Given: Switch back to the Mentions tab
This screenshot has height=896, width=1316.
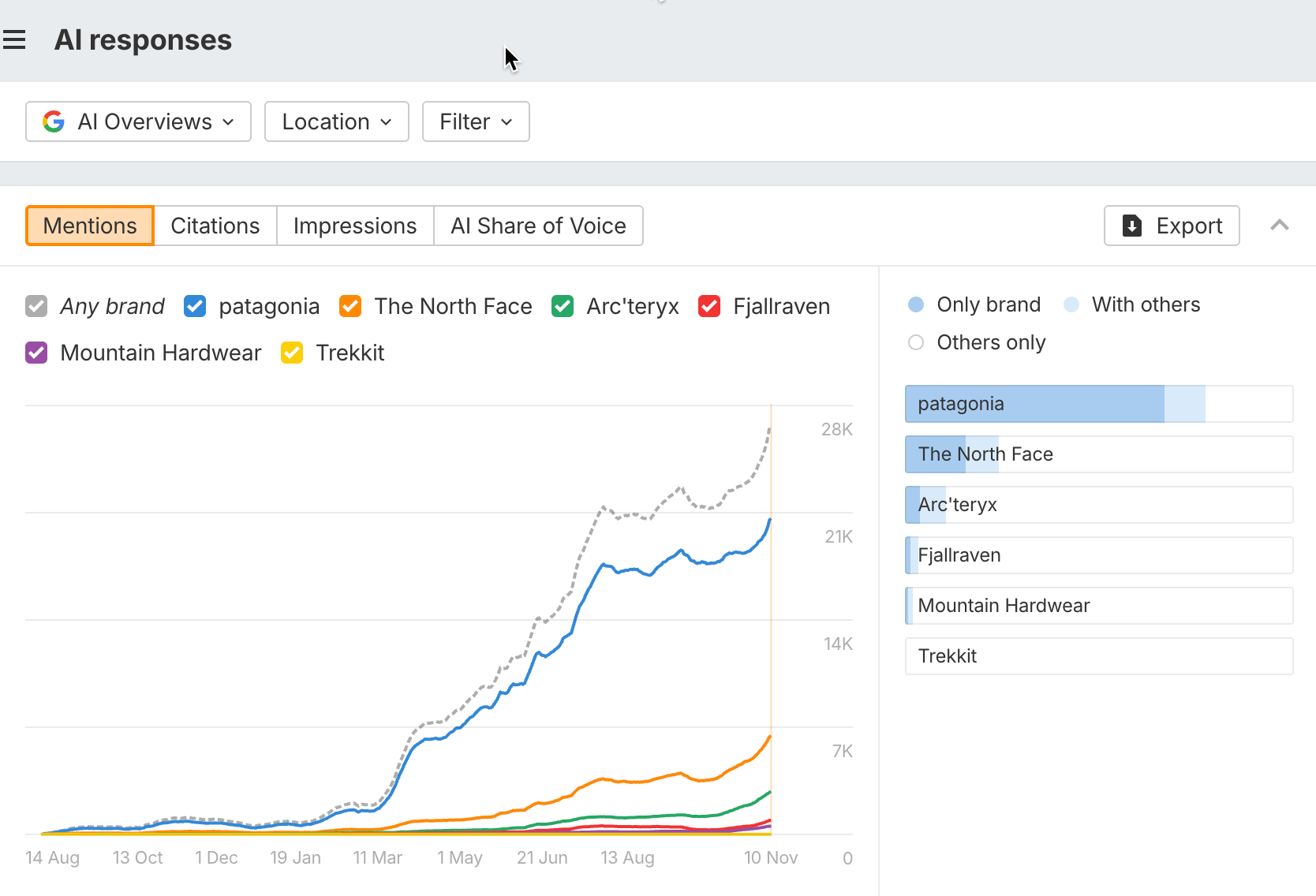Looking at the screenshot, I should click(89, 226).
